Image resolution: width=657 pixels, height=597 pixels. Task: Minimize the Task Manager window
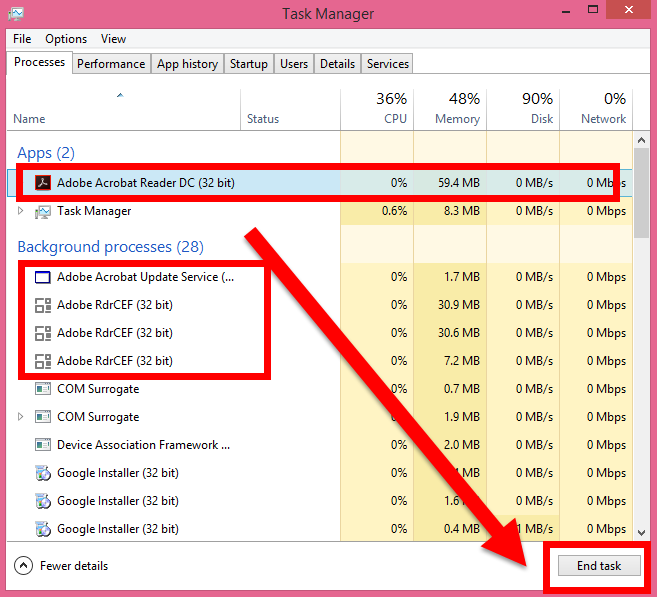[566, 11]
